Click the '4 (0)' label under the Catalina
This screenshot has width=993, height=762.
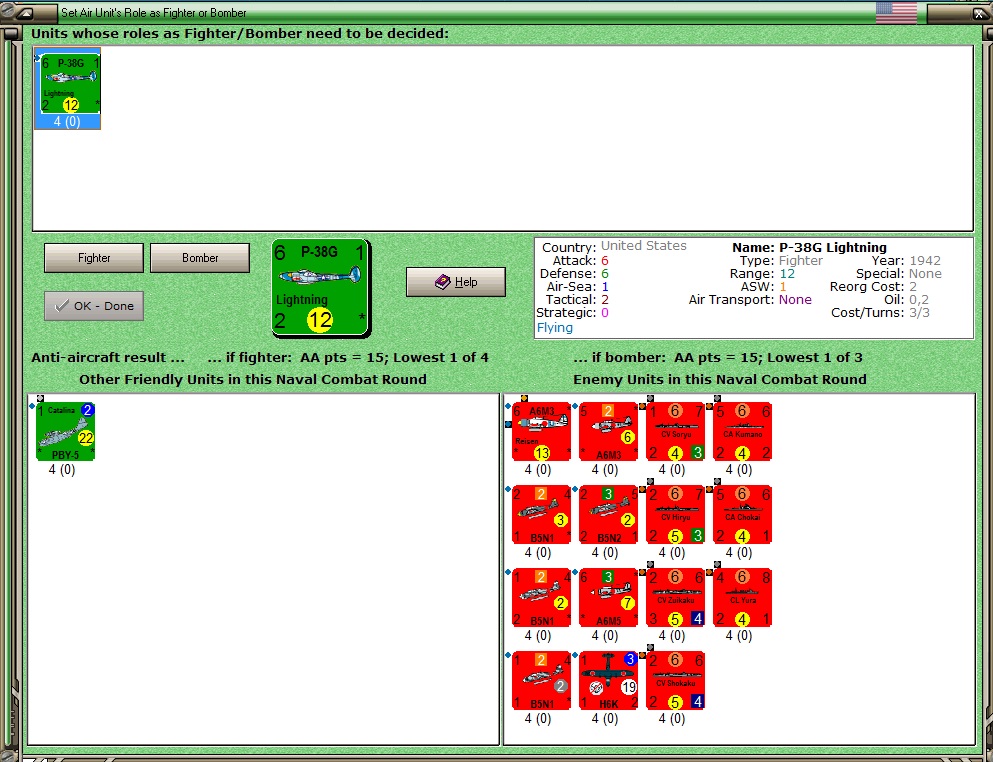62,470
